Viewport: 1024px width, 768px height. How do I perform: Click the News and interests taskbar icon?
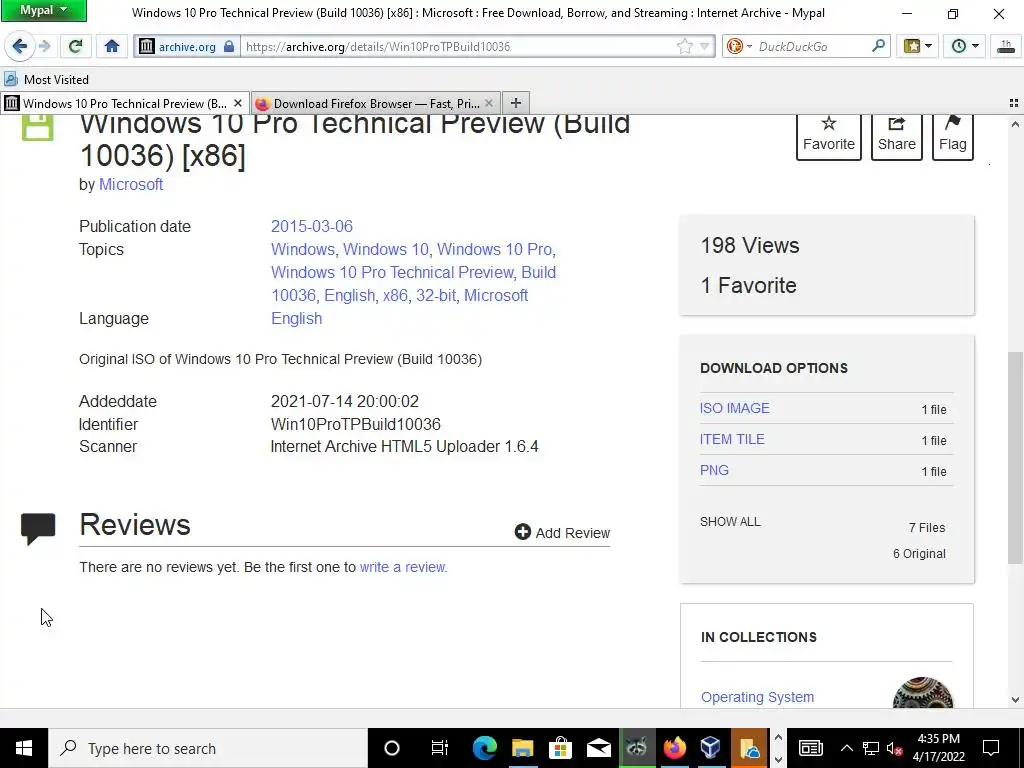(810, 748)
